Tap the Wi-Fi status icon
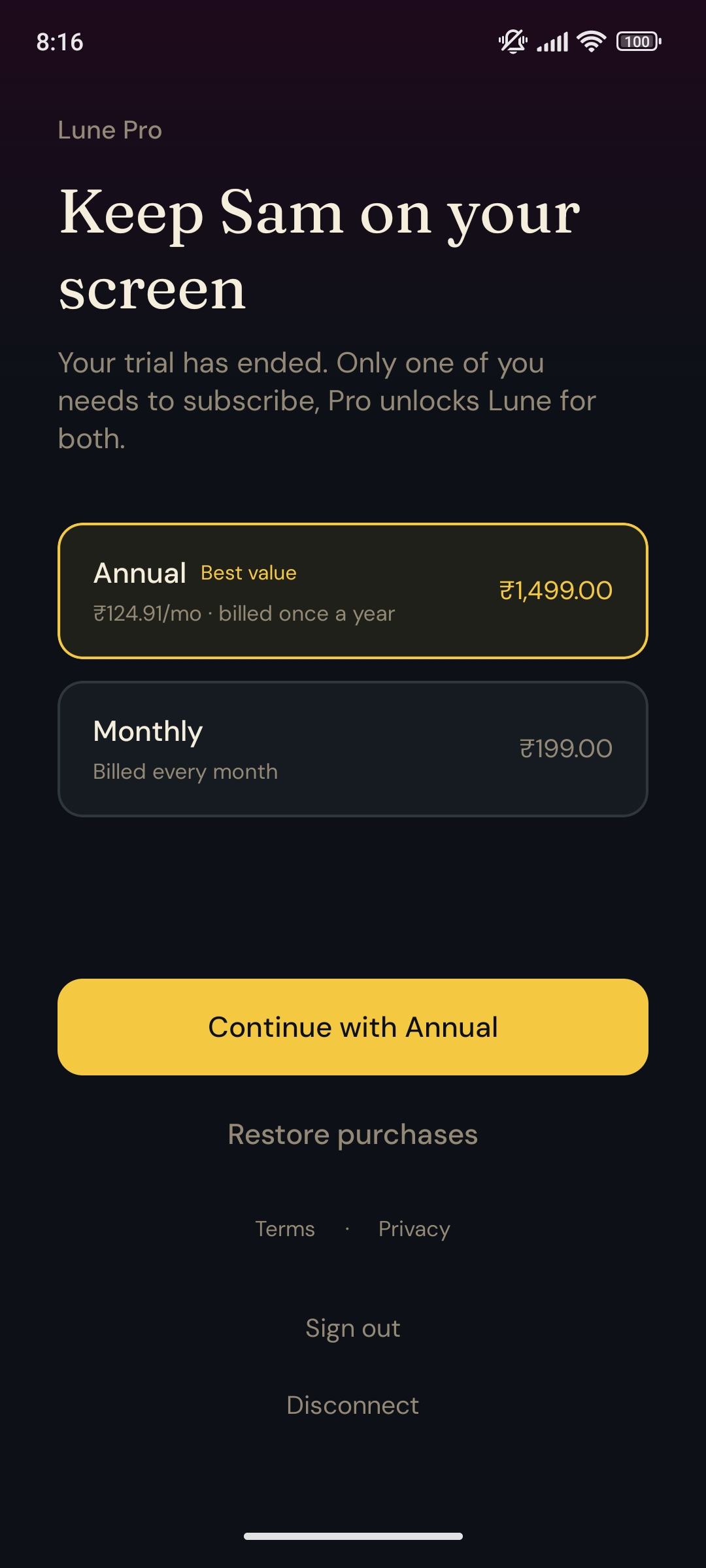The image size is (706, 1568). [592, 42]
